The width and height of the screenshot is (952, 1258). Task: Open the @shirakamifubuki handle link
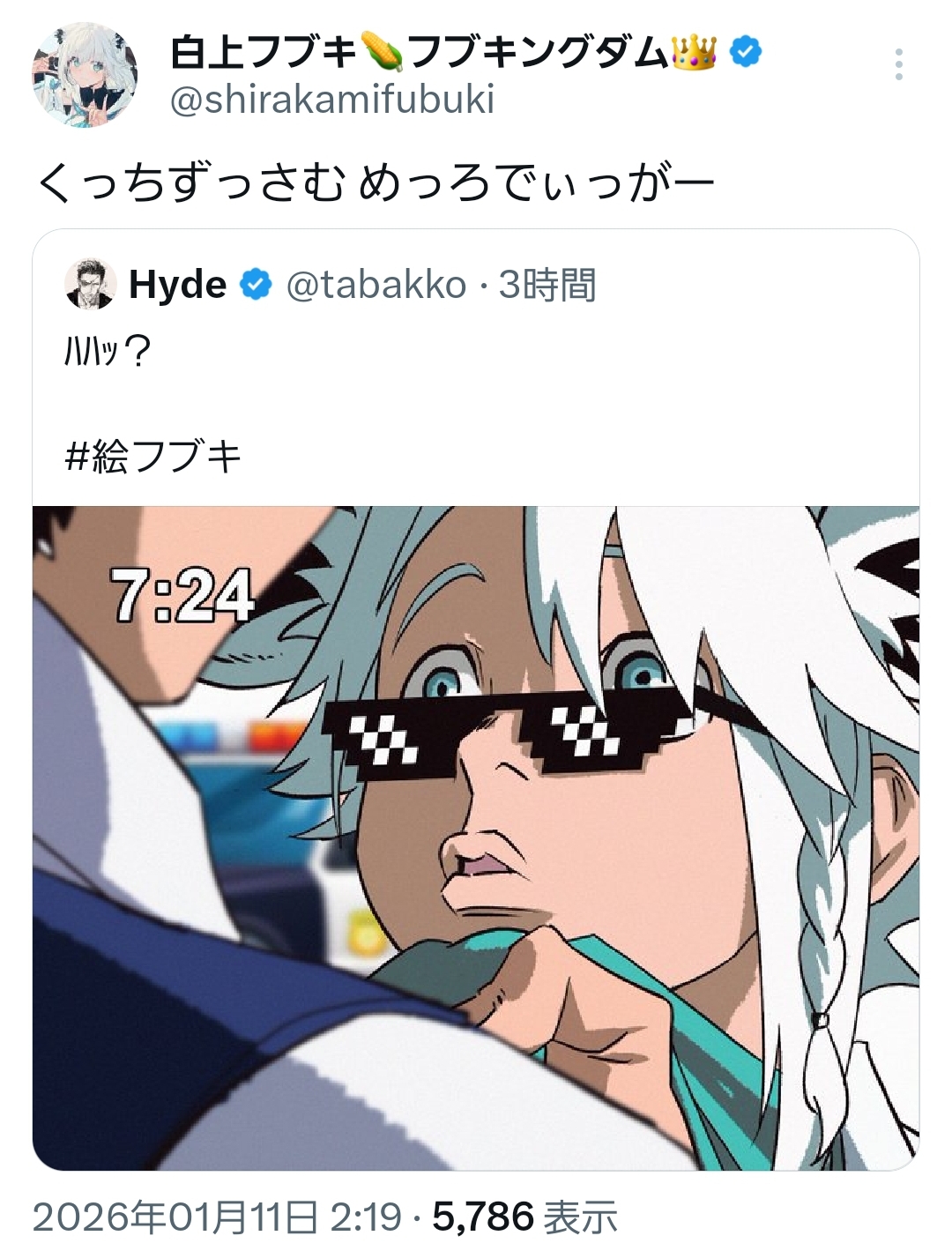[331, 99]
